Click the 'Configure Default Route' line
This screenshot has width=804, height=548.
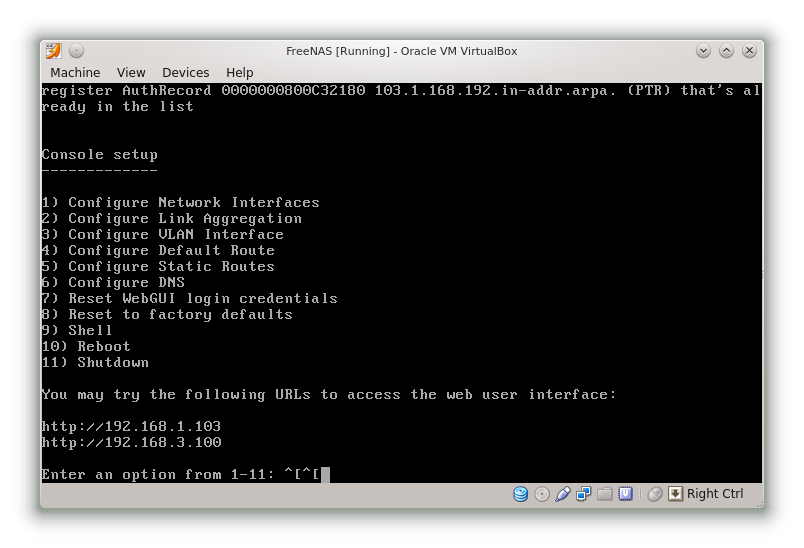click(x=158, y=250)
